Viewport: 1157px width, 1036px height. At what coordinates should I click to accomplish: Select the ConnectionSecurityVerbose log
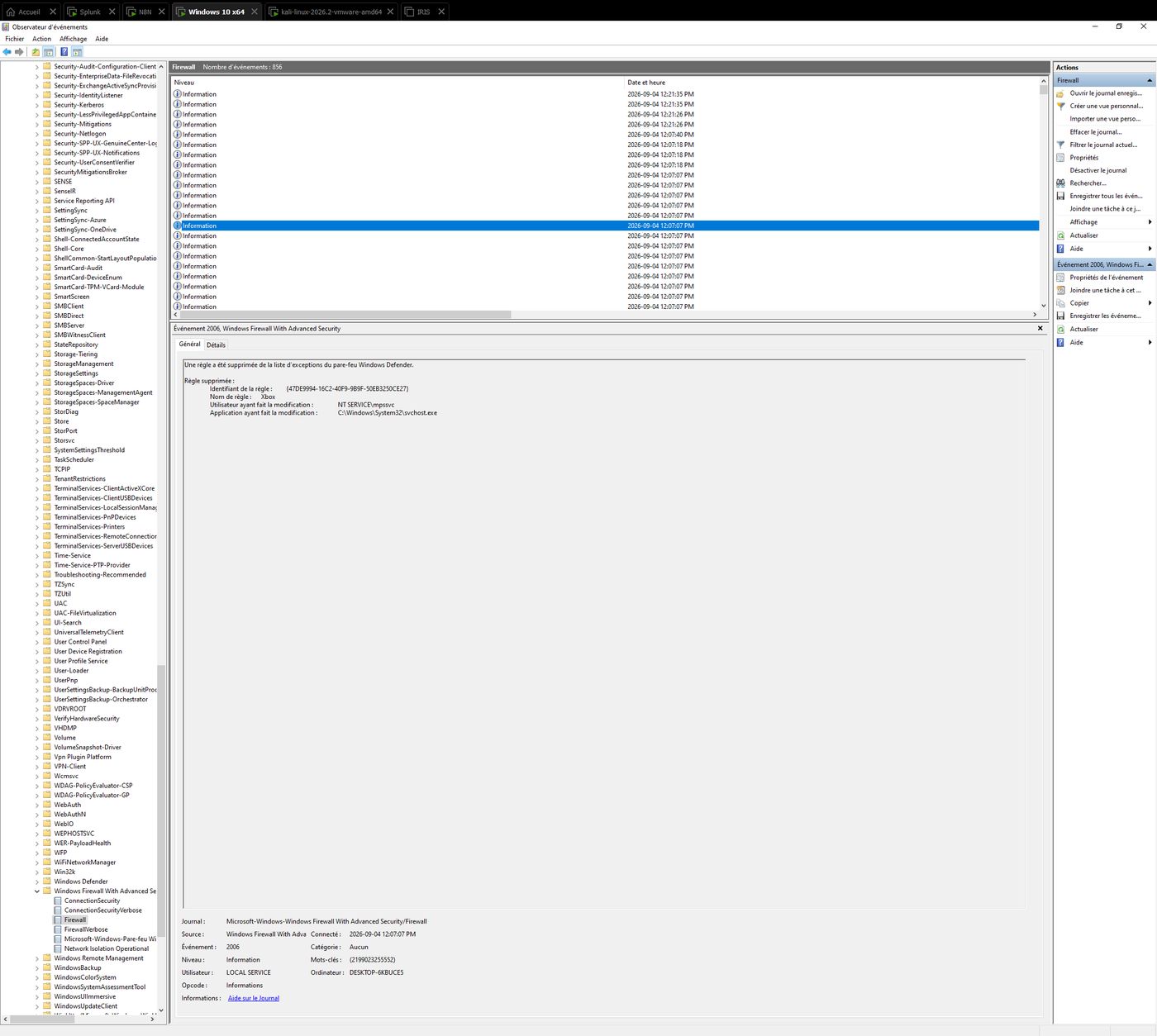pos(103,910)
